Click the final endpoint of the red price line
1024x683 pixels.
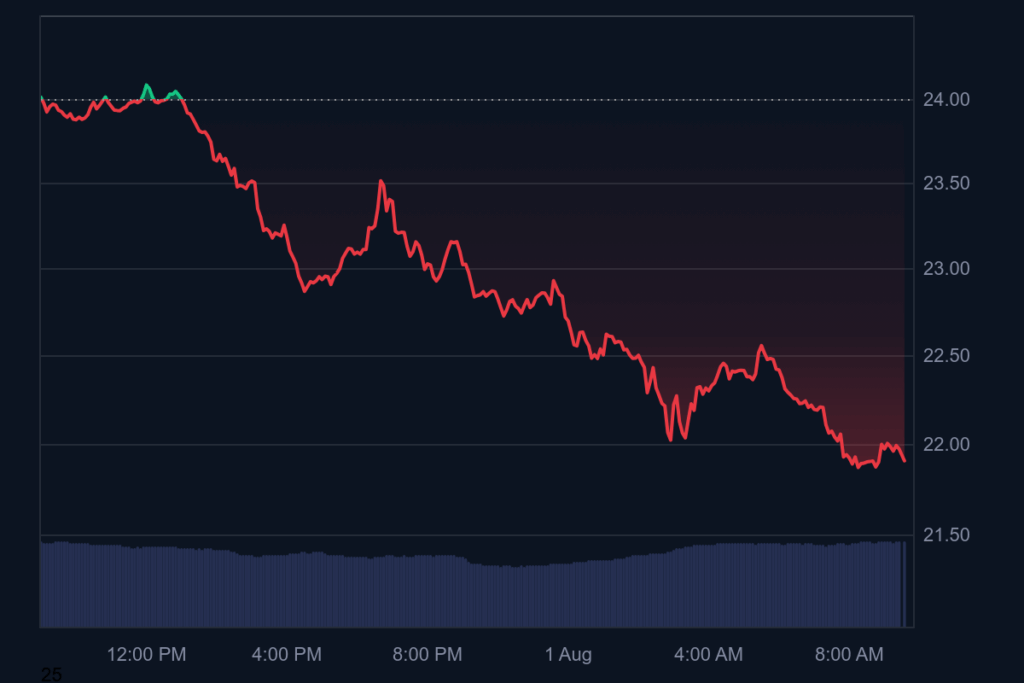pos(904,460)
